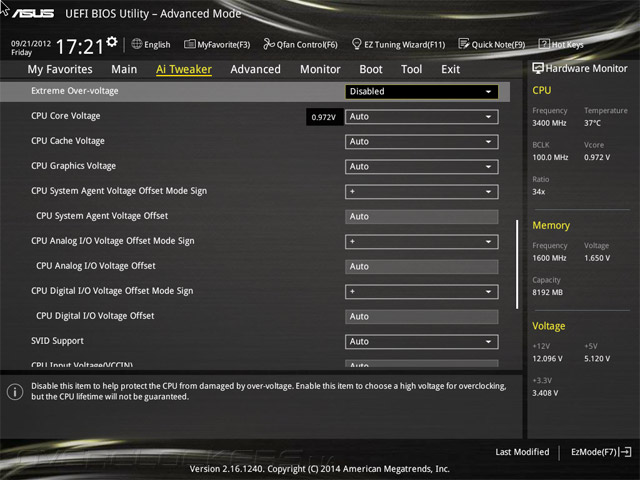
Task: Open Analog I/O Voltage Offset Mode Sign dropdown
Action: [x=422, y=242]
